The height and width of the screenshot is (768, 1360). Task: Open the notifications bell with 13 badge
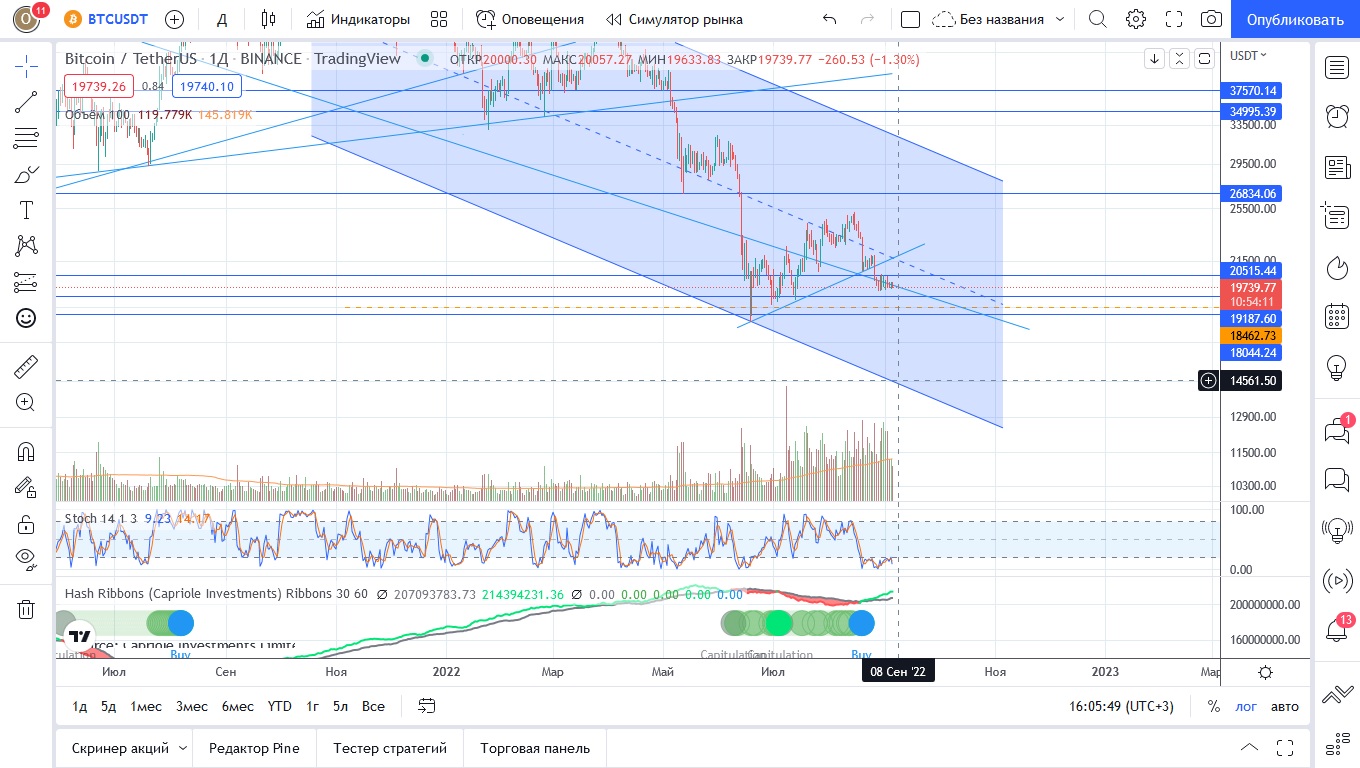1337,630
